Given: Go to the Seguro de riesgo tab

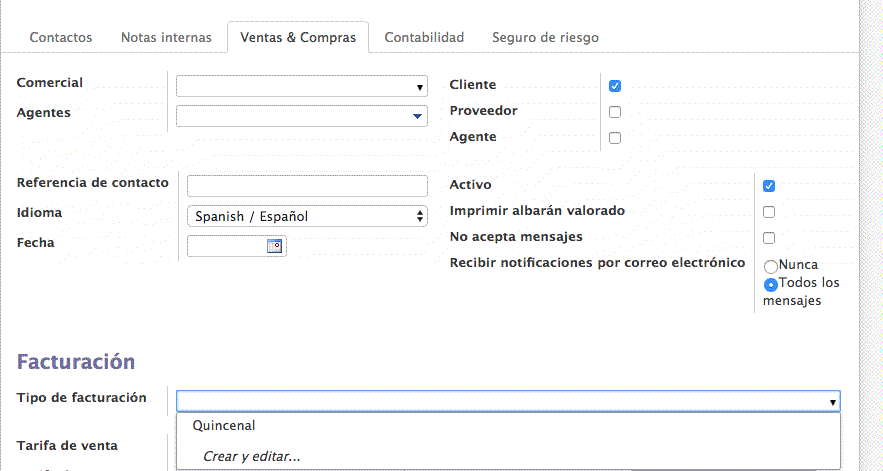Looking at the screenshot, I should (x=545, y=37).
